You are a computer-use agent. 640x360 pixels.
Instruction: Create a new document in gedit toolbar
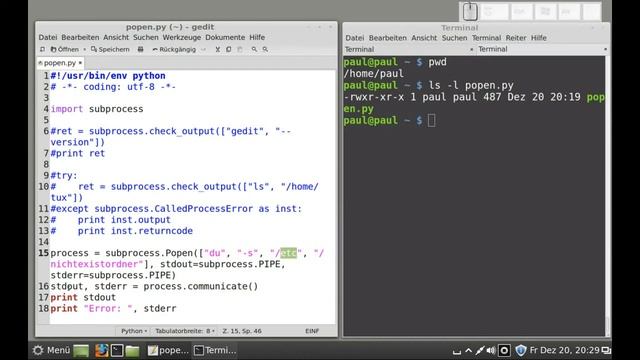coord(42,49)
